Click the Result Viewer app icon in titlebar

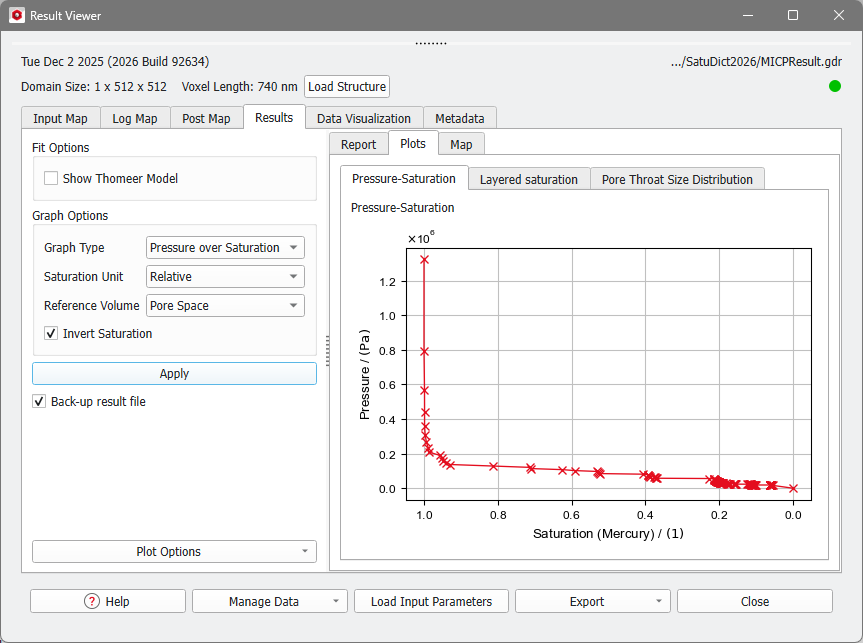tap(14, 15)
